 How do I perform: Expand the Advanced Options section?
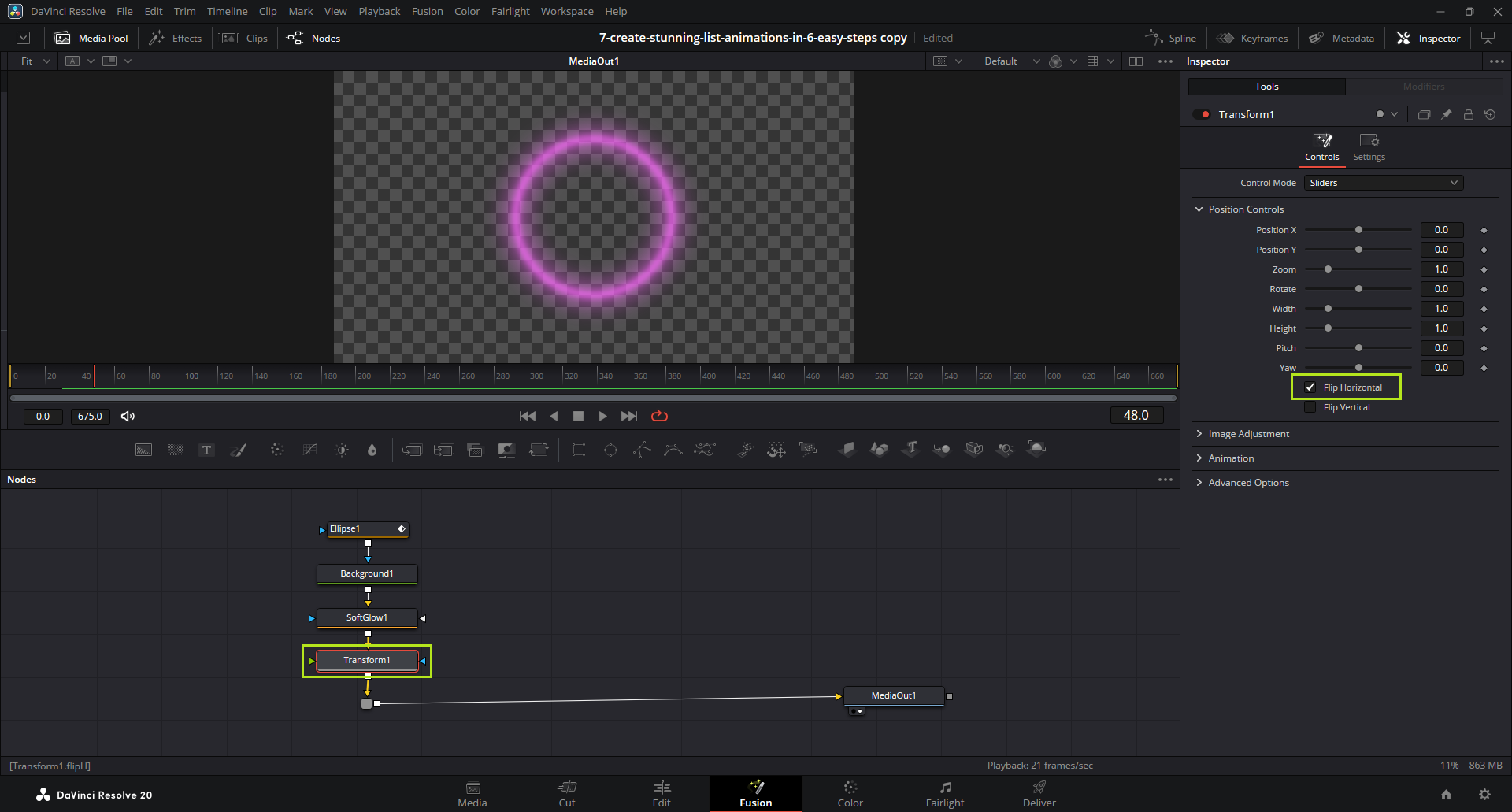(x=1248, y=483)
